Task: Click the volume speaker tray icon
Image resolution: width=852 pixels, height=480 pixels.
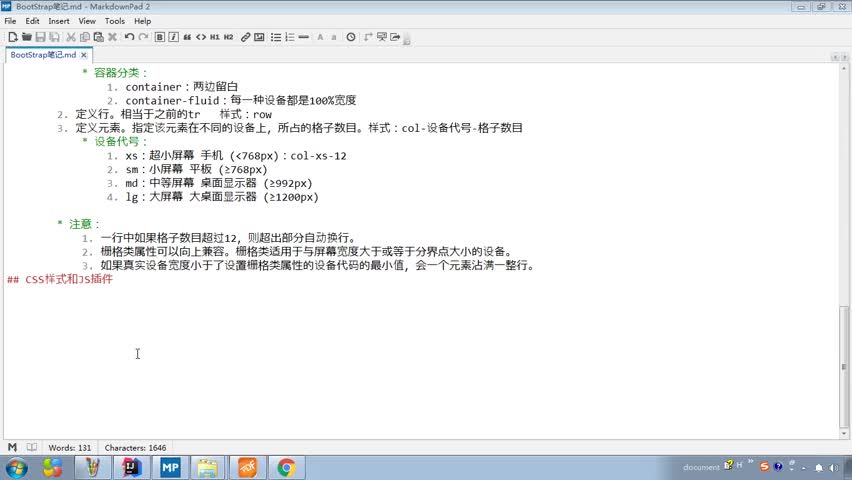Action: [834, 467]
